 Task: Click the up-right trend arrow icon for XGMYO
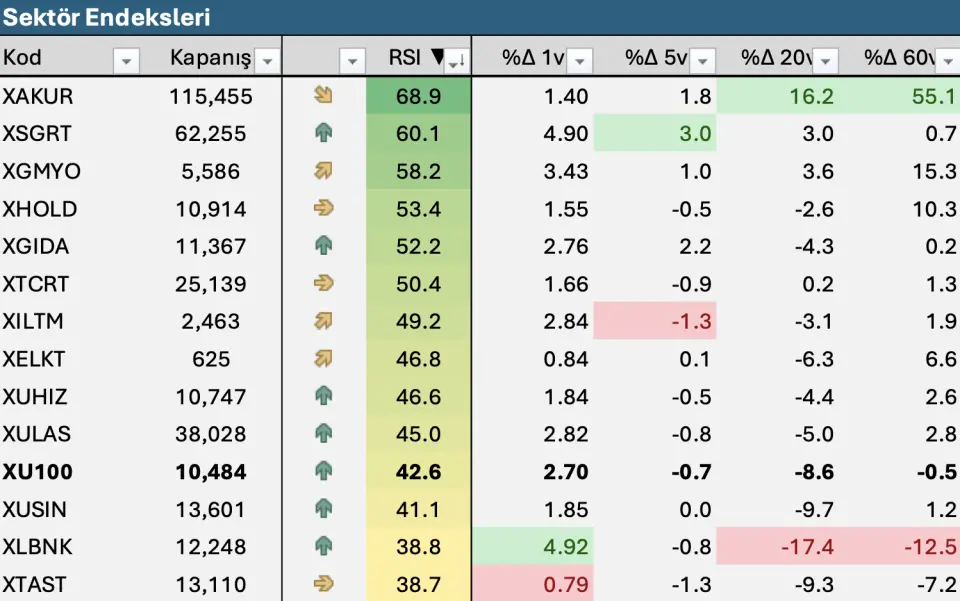point(323,171)
